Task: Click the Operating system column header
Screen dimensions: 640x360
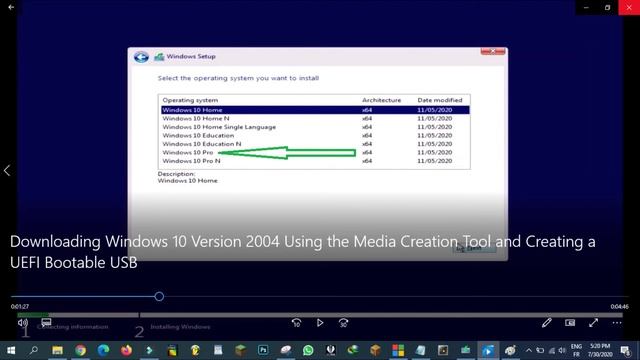Action: click(x=190, y=100)
